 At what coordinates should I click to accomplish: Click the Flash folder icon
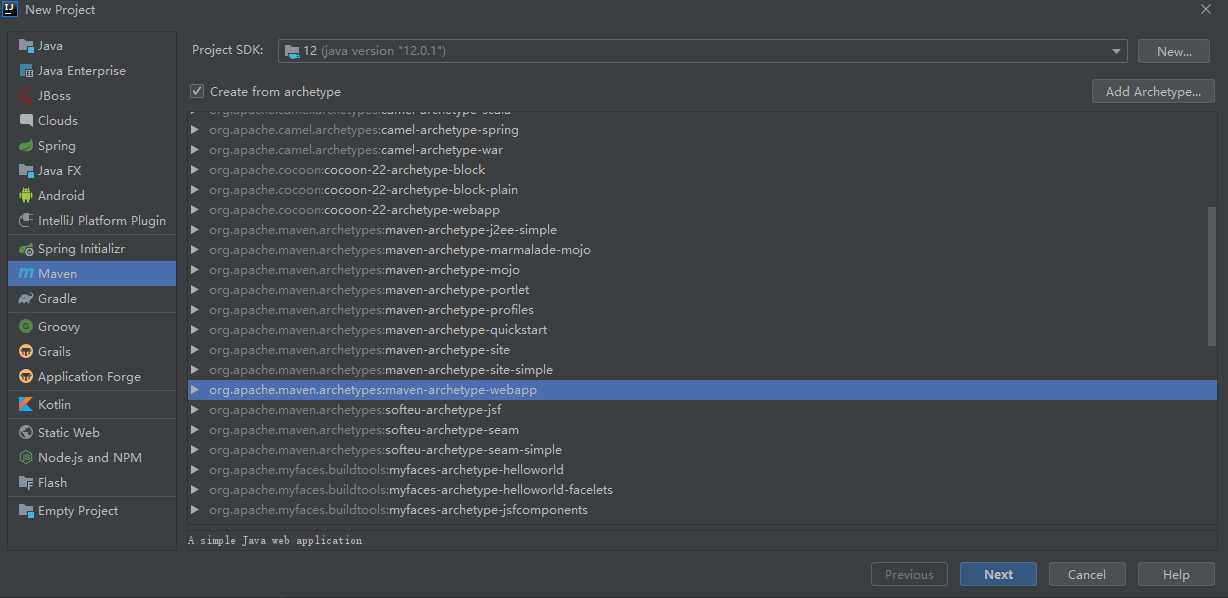click(x=26, y=483)
